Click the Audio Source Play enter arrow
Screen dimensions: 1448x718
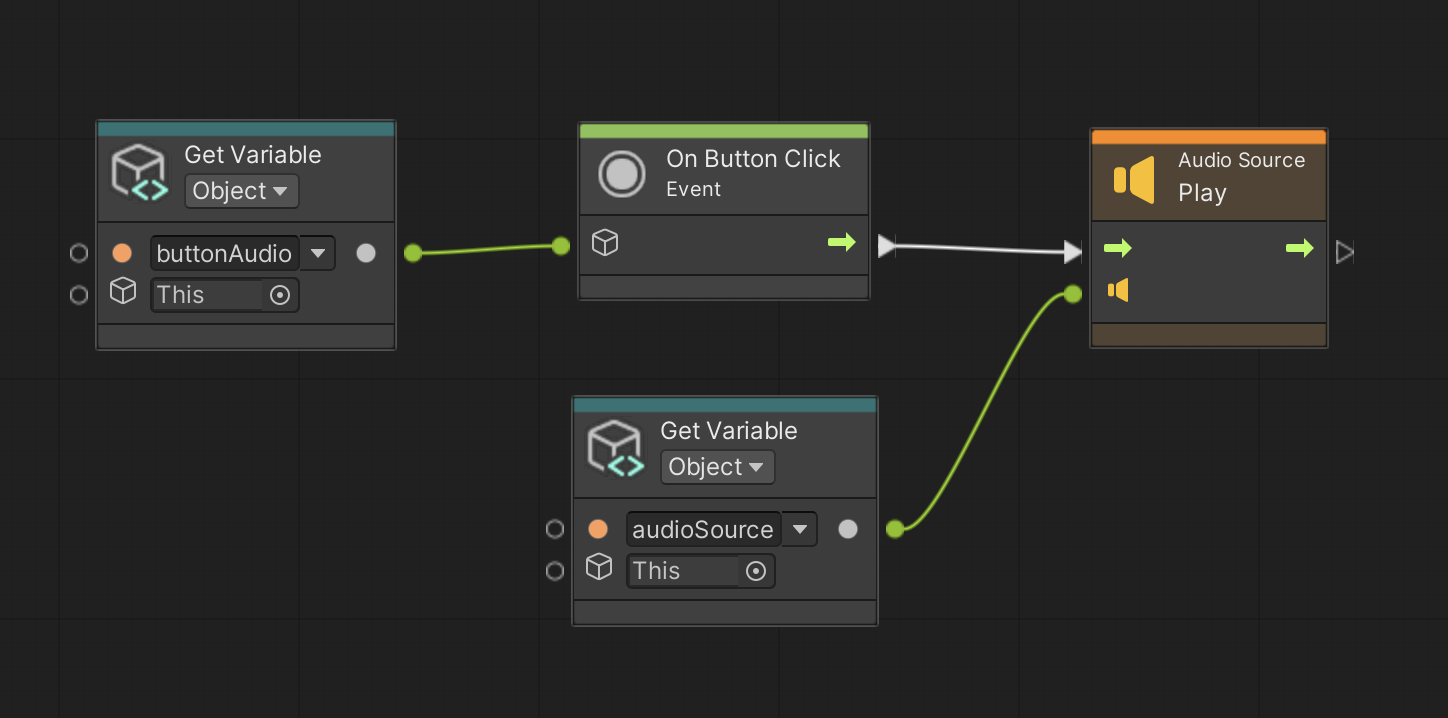click(x=1117, y=248)
